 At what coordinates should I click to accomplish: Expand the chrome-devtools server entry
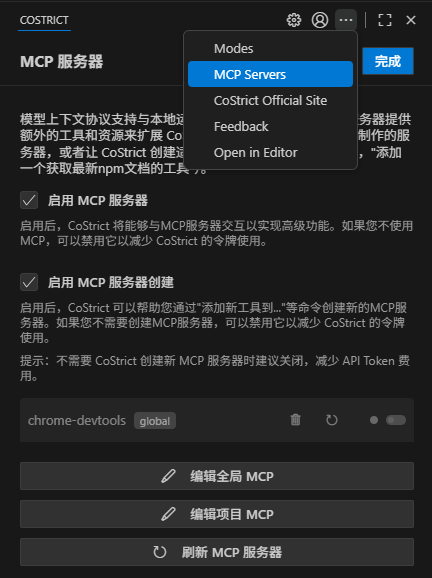click(77, 420)
